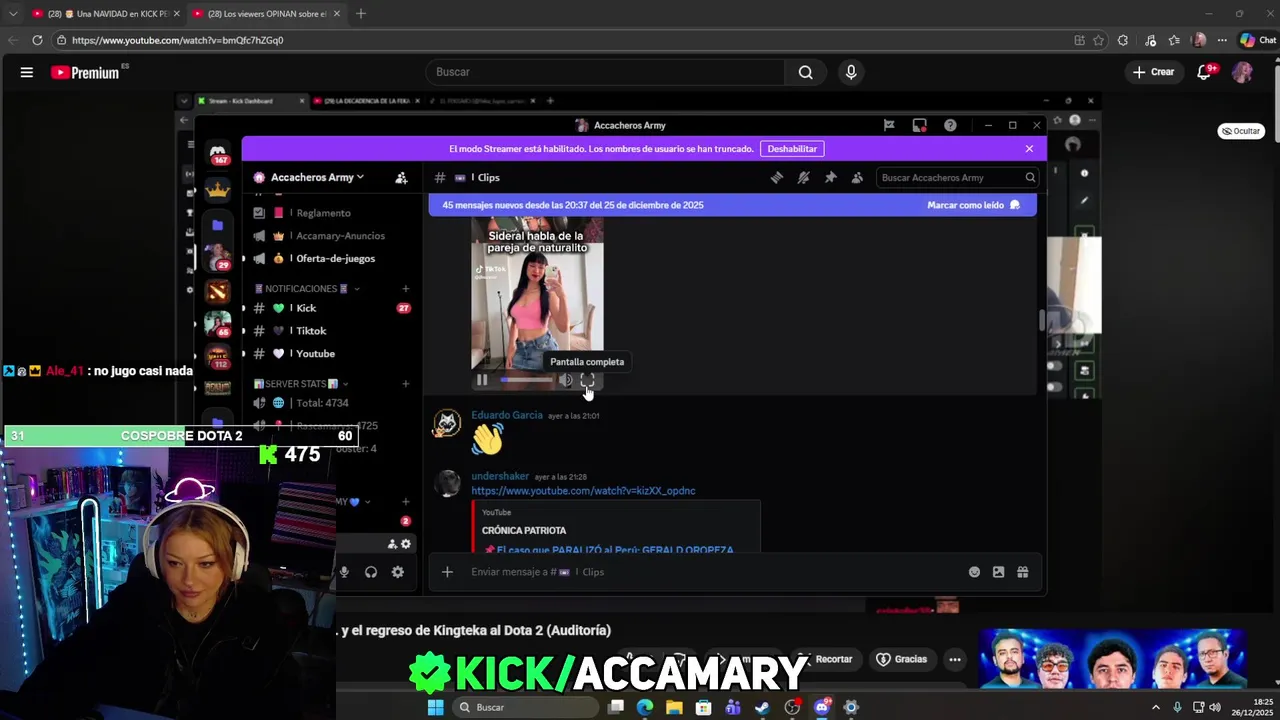The height and width of the screenshot is (720, 1280).
Task: Open the Tiktok channel
Action: [330, 331]
